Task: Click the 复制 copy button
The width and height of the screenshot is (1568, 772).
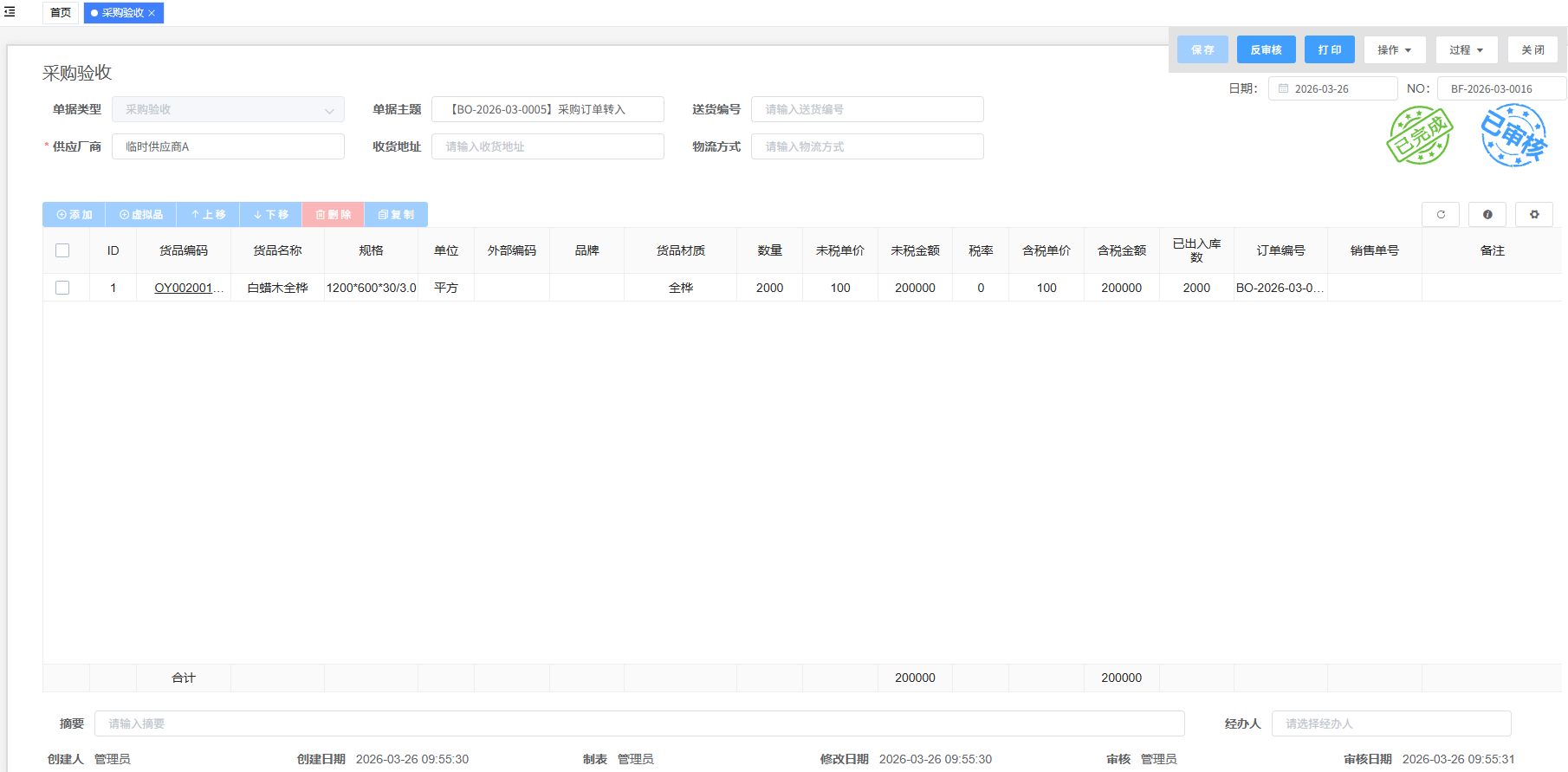Action: [x=396, y=215]
